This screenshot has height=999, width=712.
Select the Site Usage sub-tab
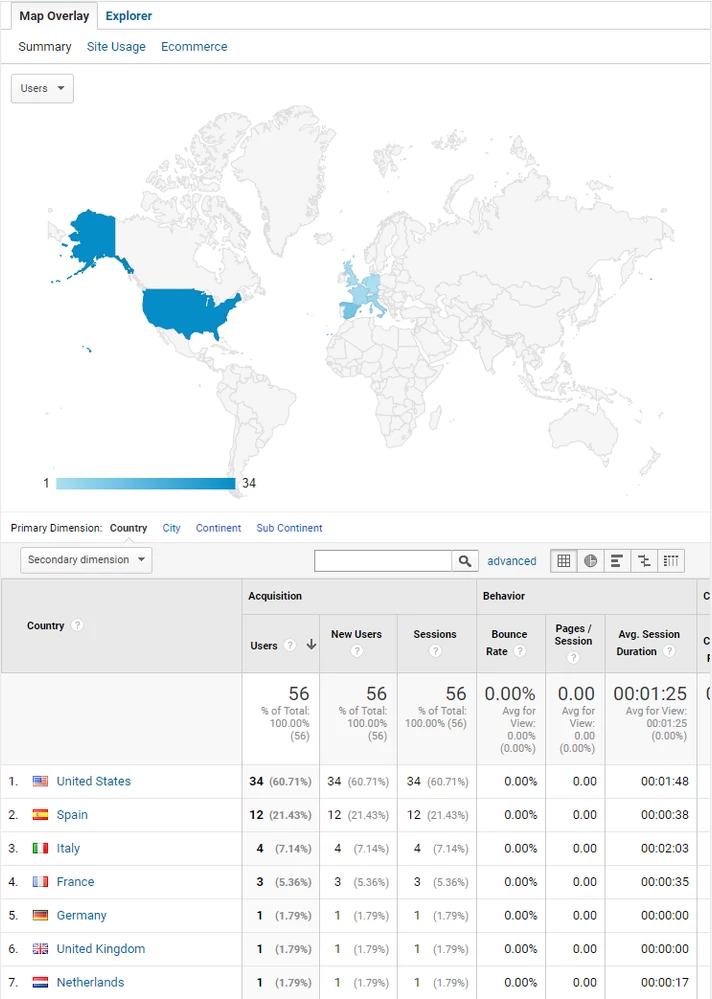116,47
